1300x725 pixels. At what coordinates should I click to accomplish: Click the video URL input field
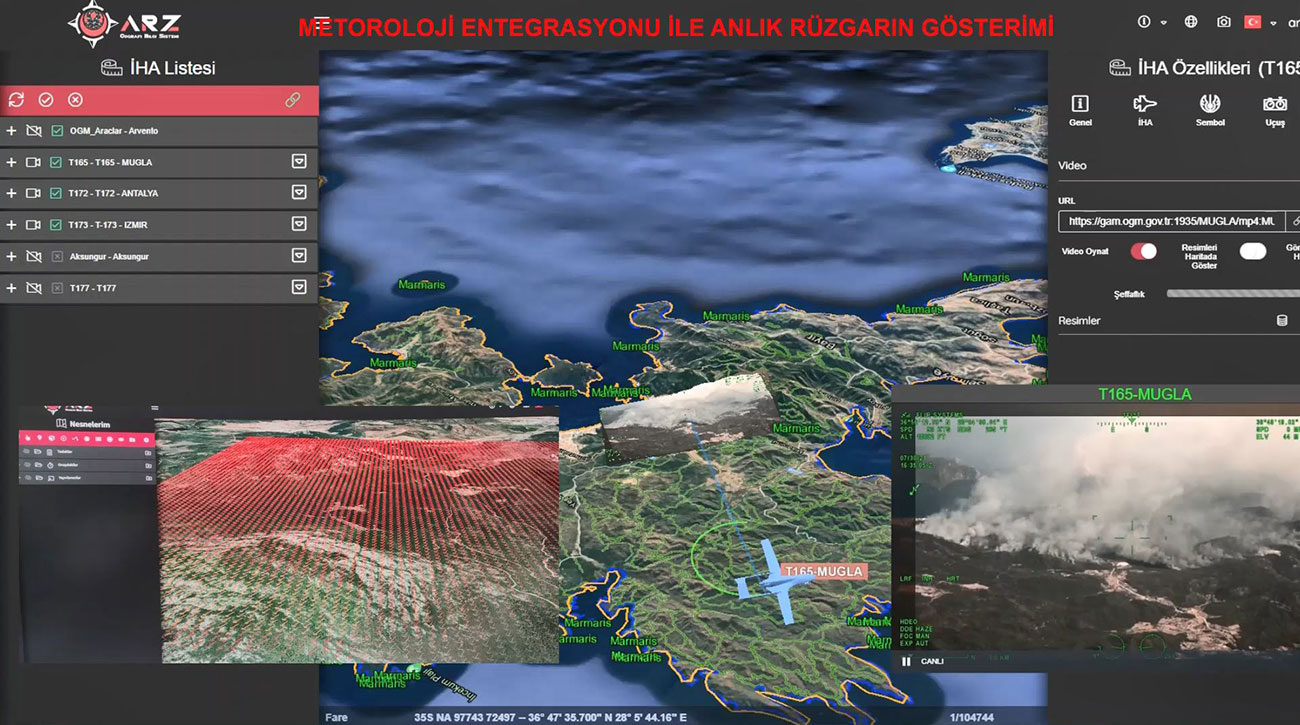(x=1170, y=221)
